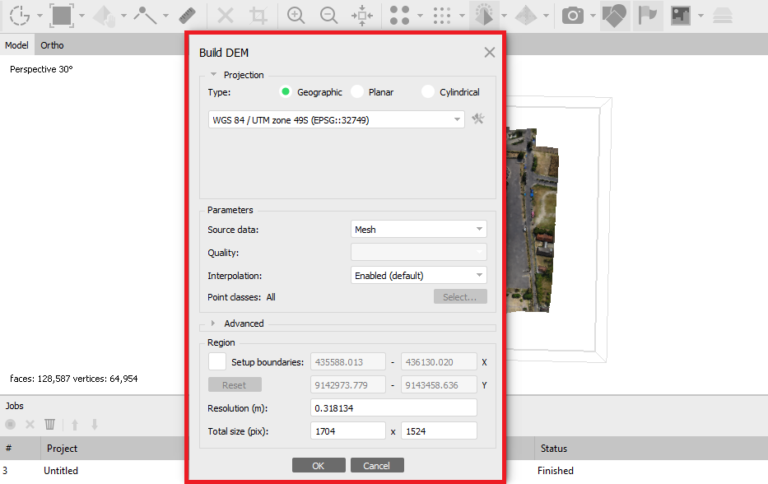Click the Zoom In magnifier icon
This screenshot has height=484, width=768.
(295, 16)
